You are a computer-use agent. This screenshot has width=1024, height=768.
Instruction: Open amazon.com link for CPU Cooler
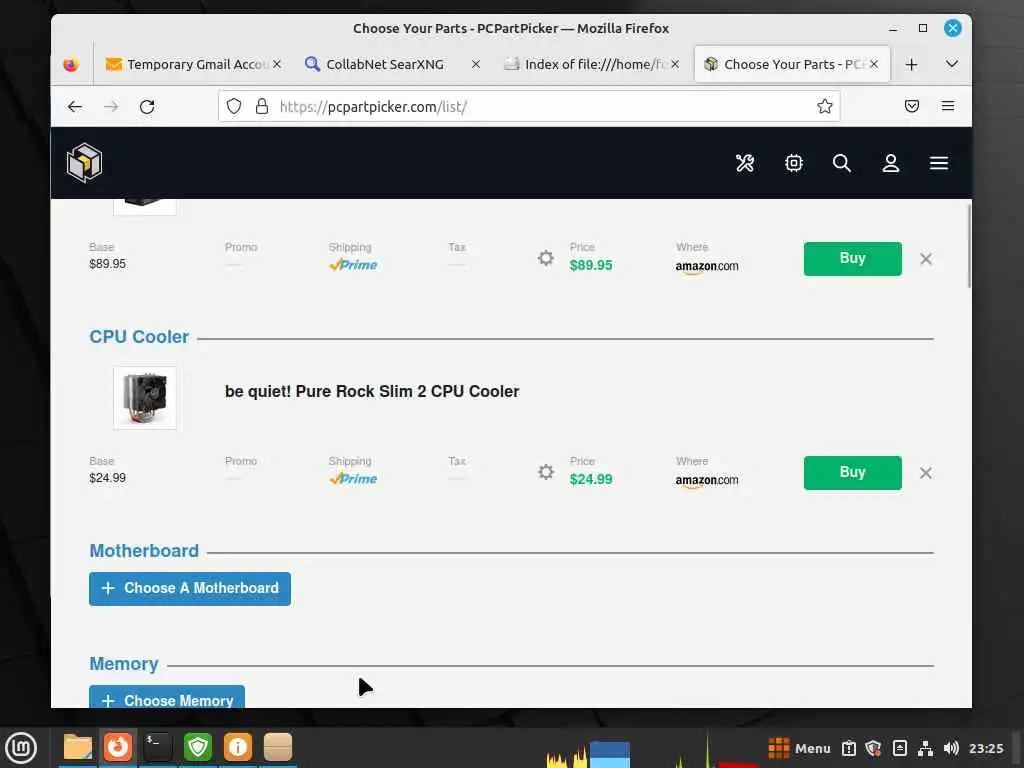707,481
